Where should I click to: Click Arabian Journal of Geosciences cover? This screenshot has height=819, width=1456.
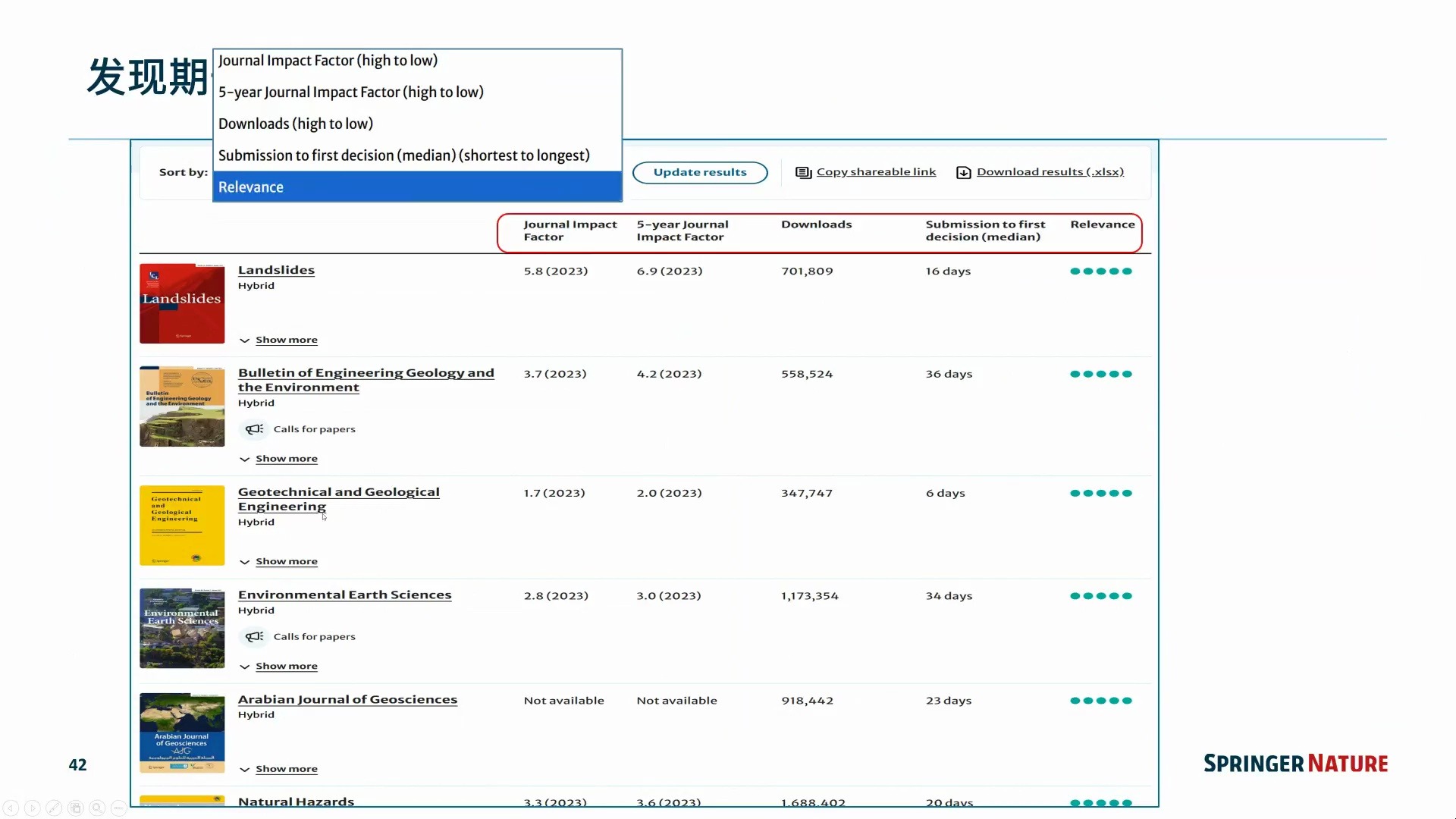[x=182, y=733]
